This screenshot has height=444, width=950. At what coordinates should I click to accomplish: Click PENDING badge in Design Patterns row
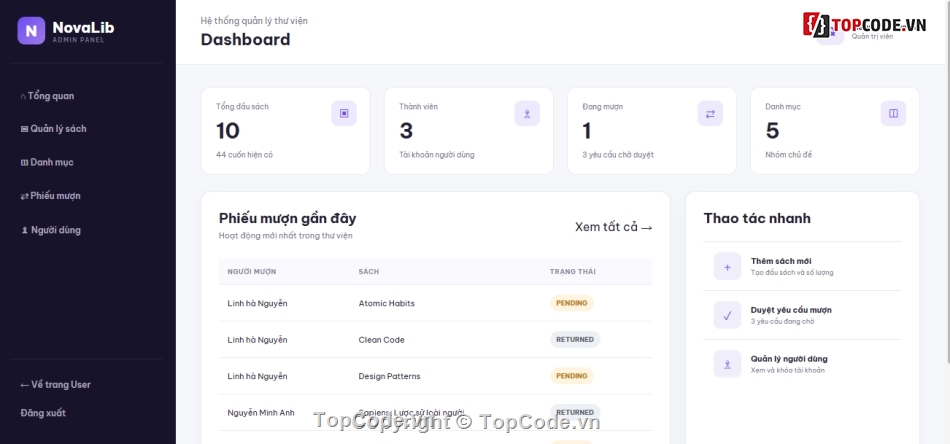pyautogui.click(x=571, y=376)
